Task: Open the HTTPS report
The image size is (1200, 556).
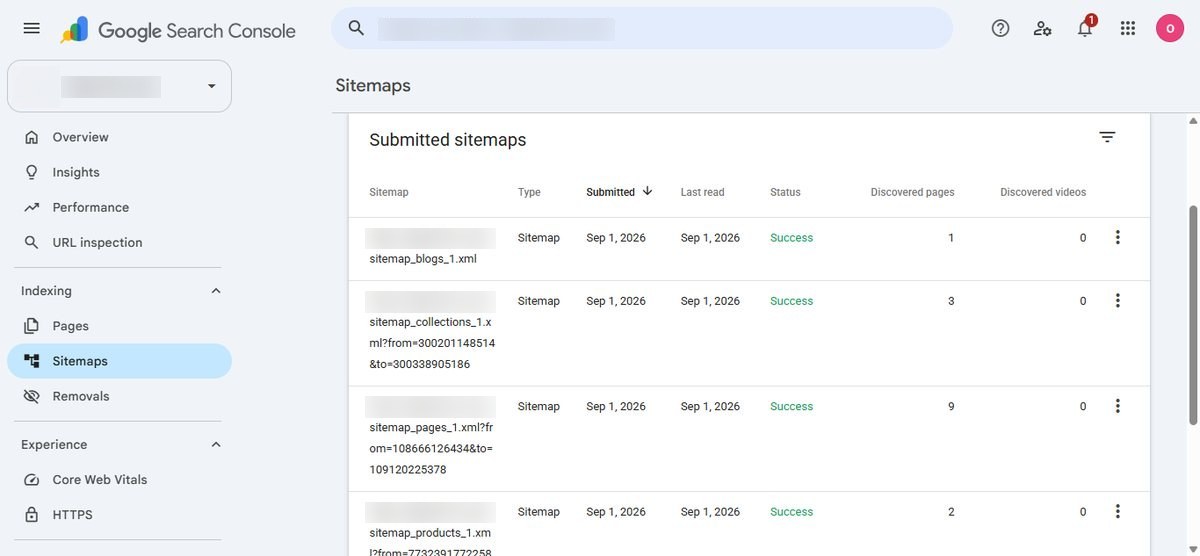Action: 119,515
